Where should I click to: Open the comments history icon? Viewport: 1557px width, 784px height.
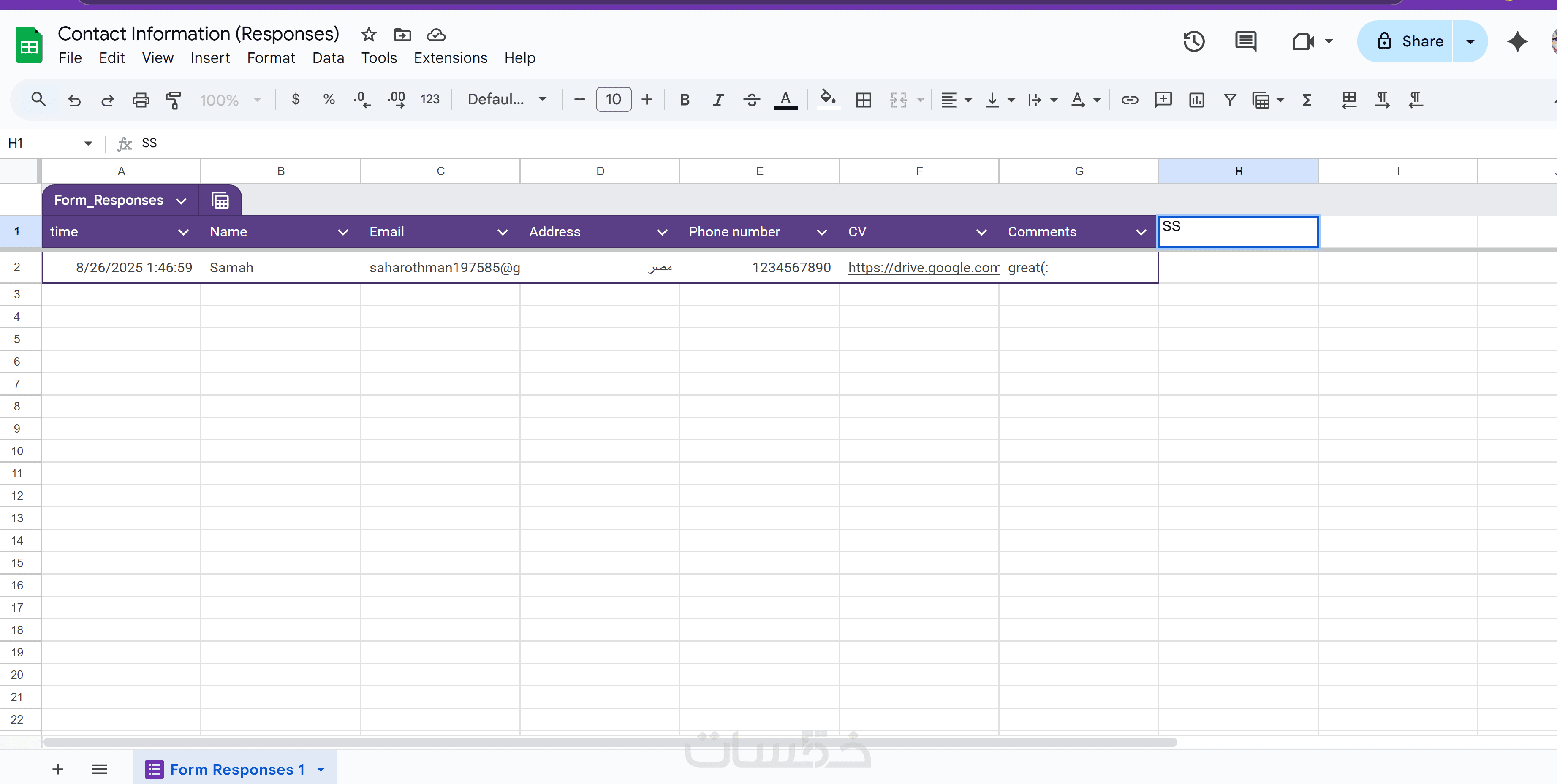pyautogui.click(x=1245, y=42)
